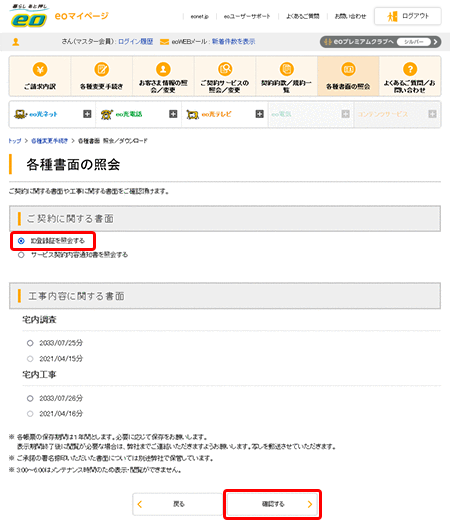This screenshot has height=525, width=450.
Task: Select 宅内工事 2021/04/16分 radio
Action: pyautogui.click(x=30, y=414)
